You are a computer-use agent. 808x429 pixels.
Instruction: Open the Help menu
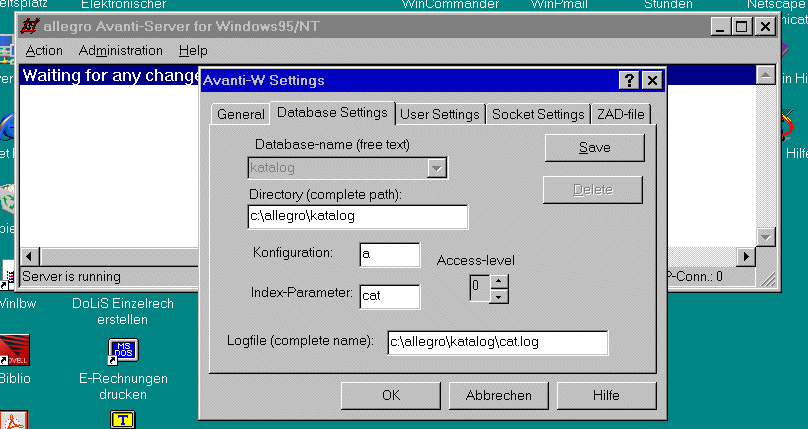coord(193,50)
